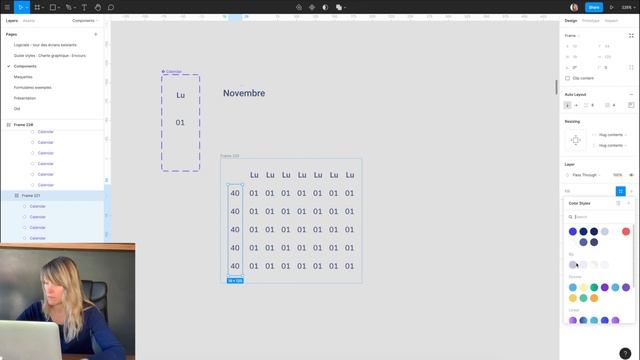
Task: Switch to the Design tab
Action: click(571, 21)
